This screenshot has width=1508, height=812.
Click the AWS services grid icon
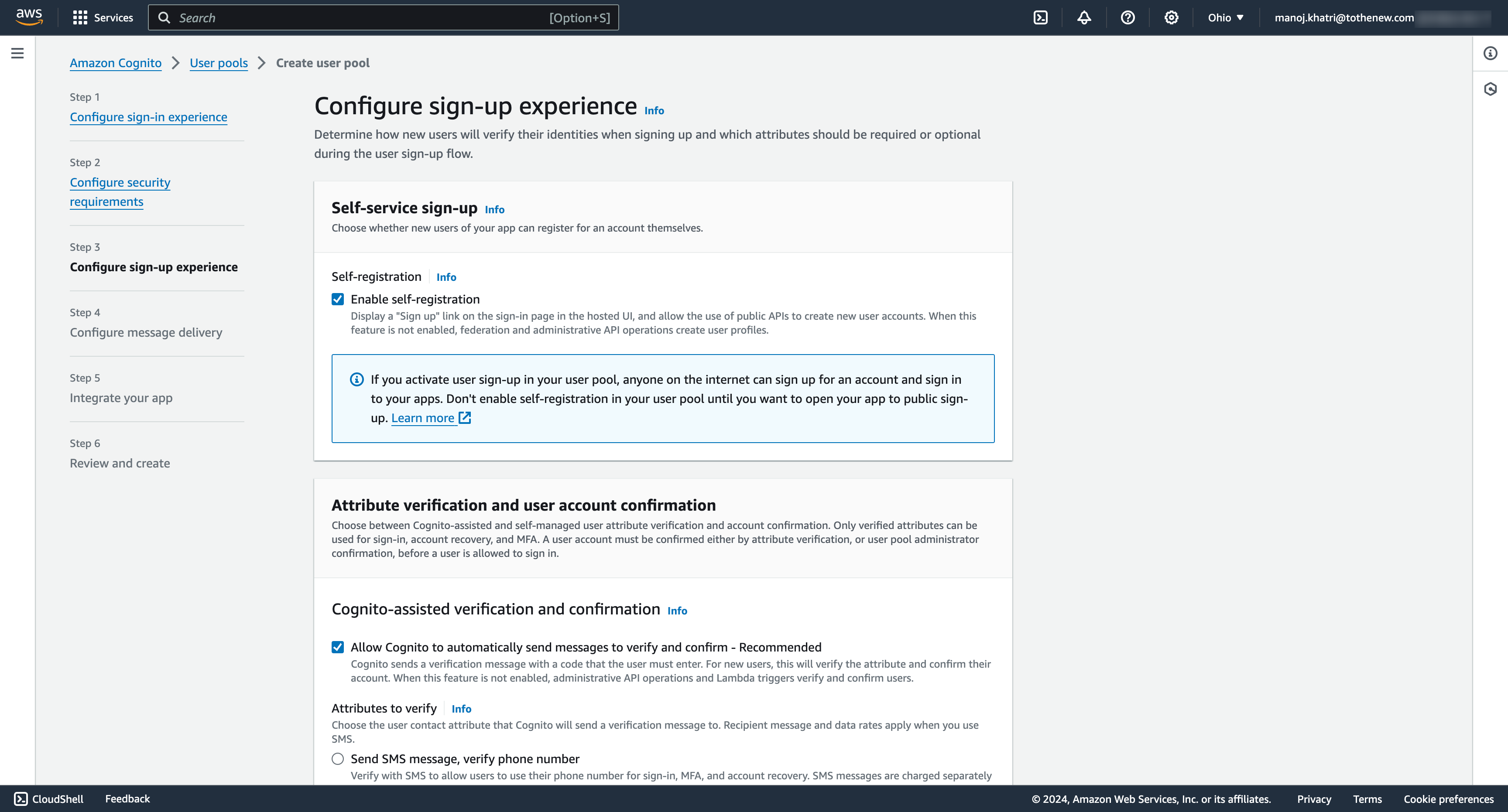(79, 17)
